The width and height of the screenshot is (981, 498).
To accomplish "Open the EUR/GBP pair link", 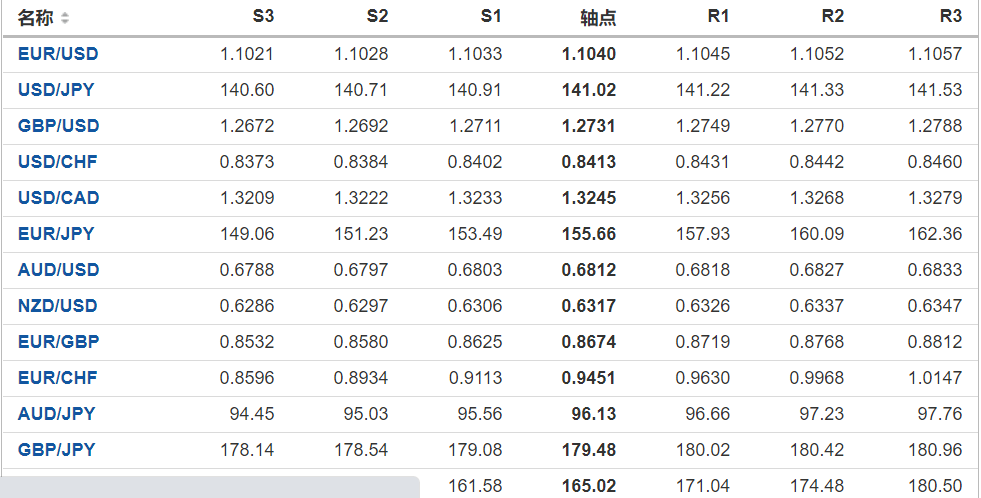I will coord(58,342).
